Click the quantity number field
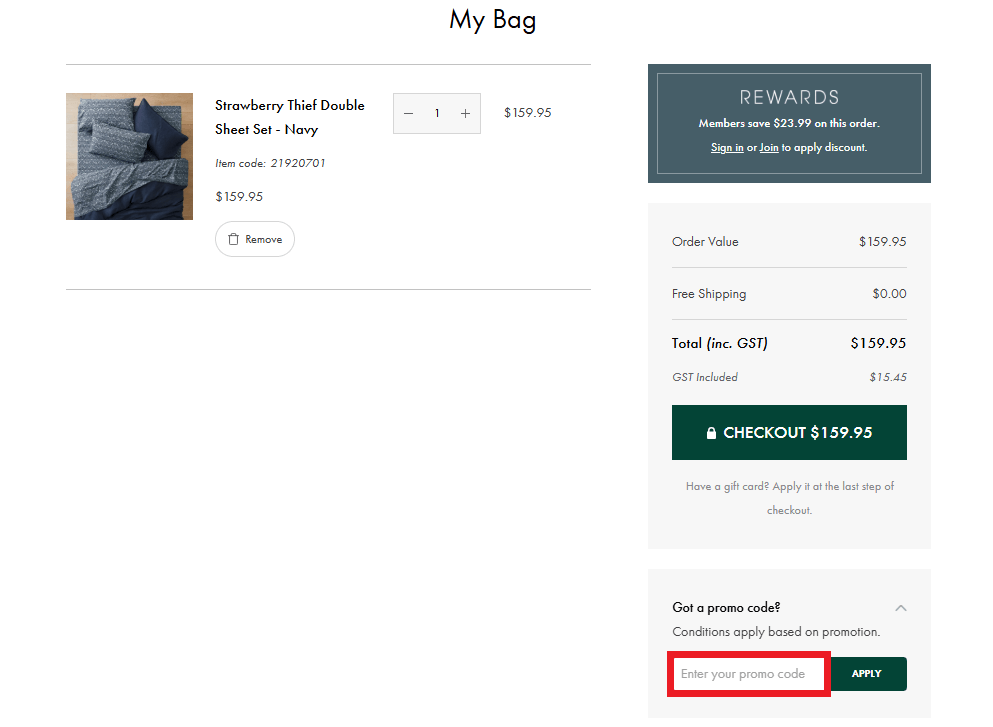 (x=437, y=114)
